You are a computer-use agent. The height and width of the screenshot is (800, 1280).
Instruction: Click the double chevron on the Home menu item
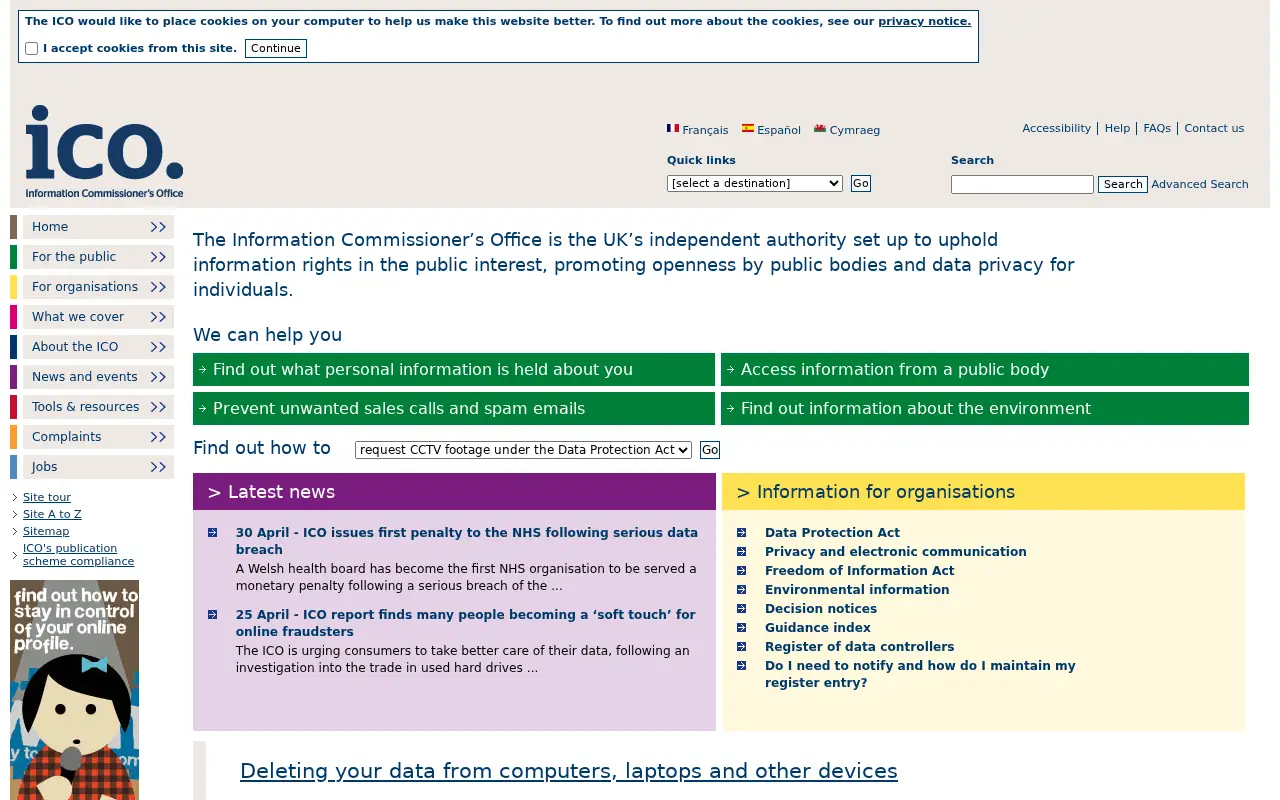click(x=158, y=227)
